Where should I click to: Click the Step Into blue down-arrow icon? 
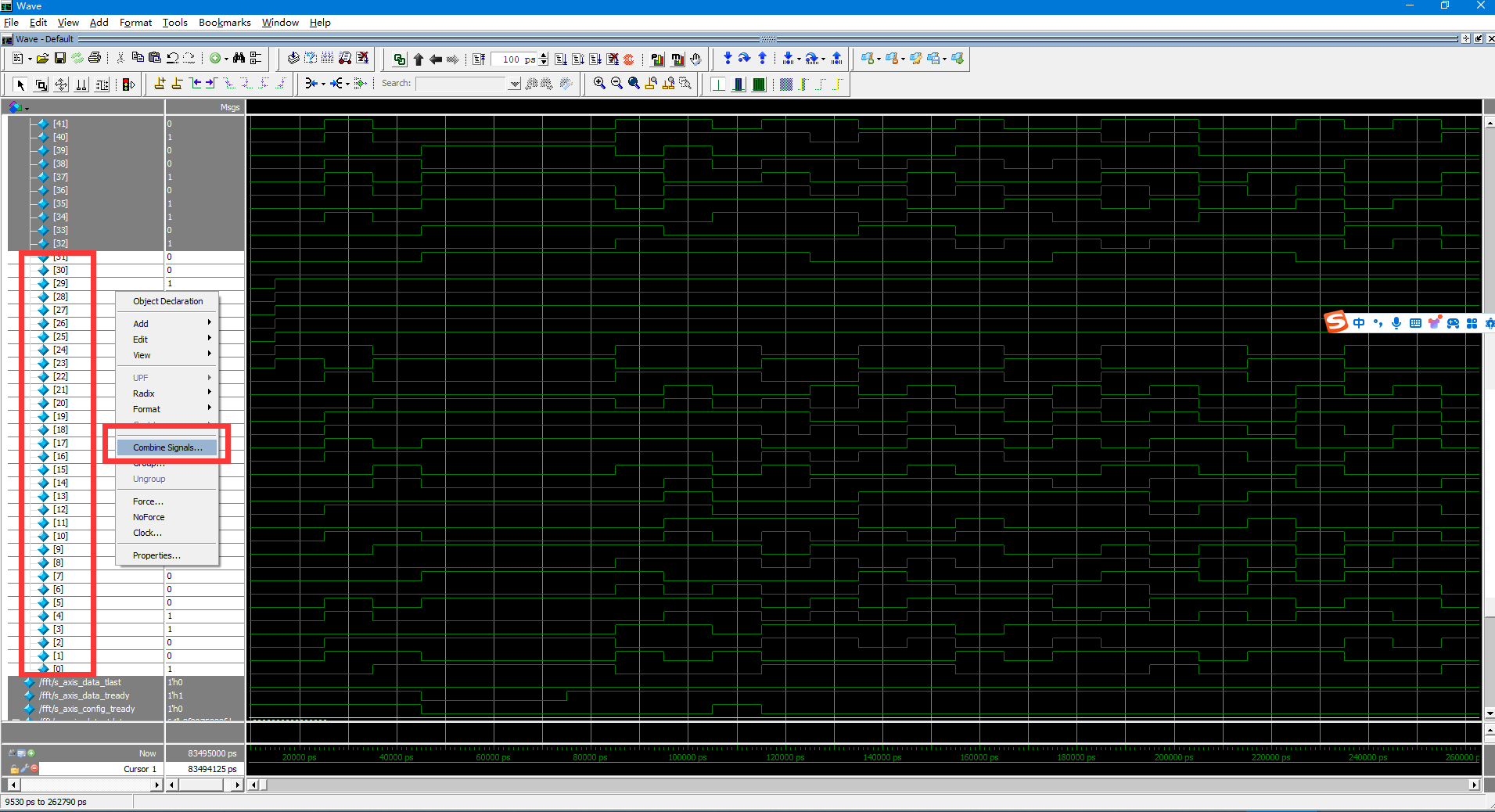728,59
